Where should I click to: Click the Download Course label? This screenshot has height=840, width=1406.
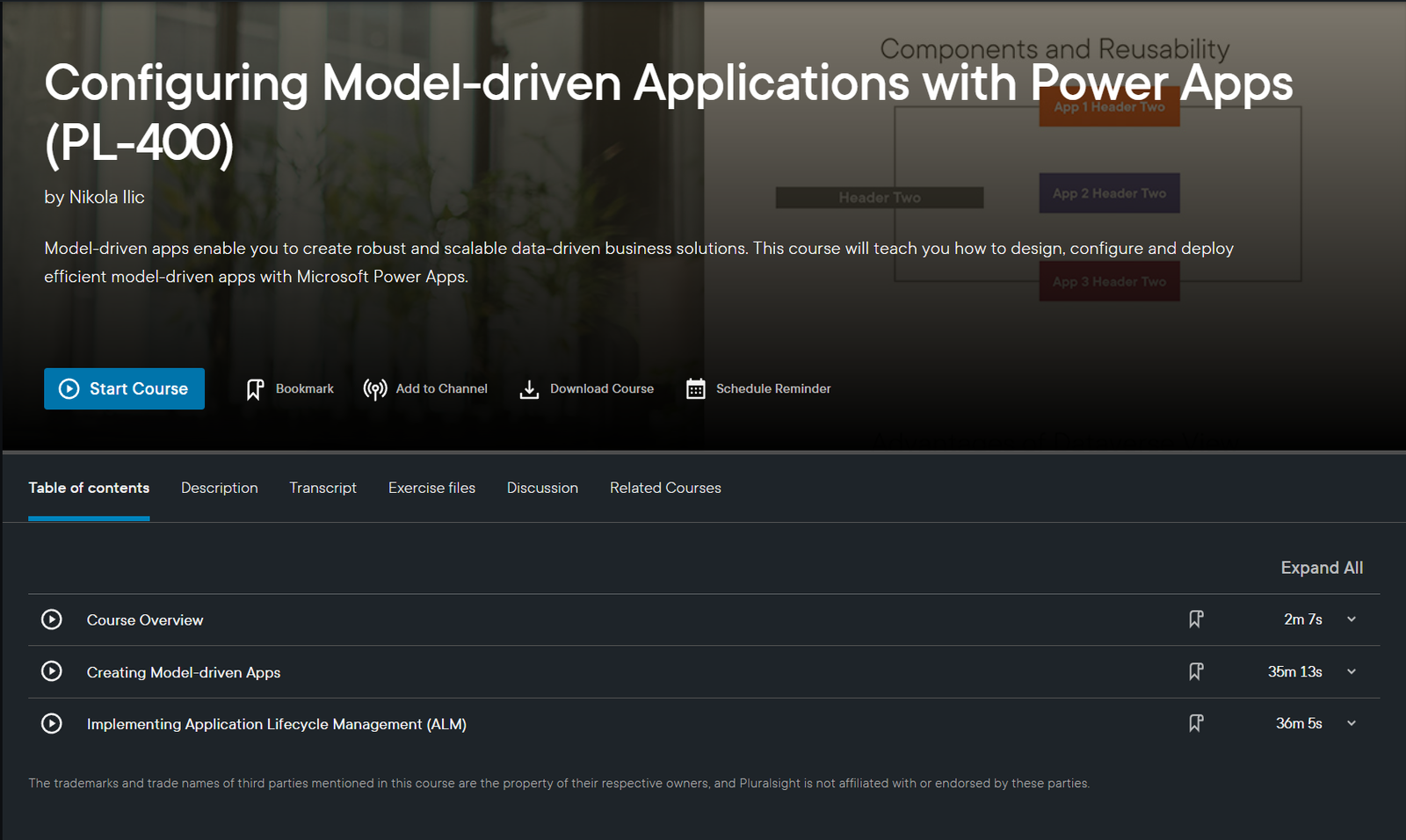click(x=602, y=388)
